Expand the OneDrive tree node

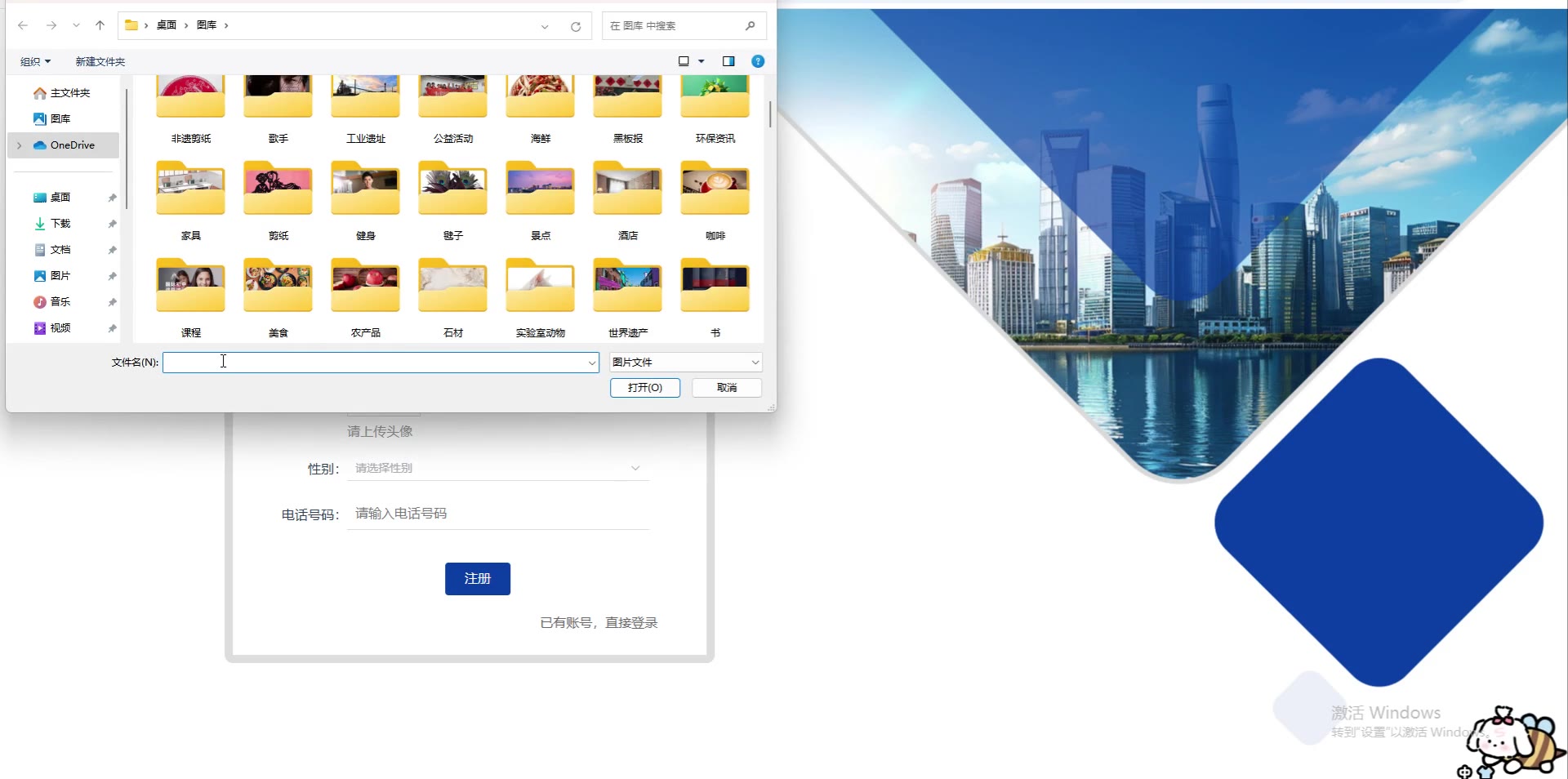pyautogui.click(x=19, y=145)
